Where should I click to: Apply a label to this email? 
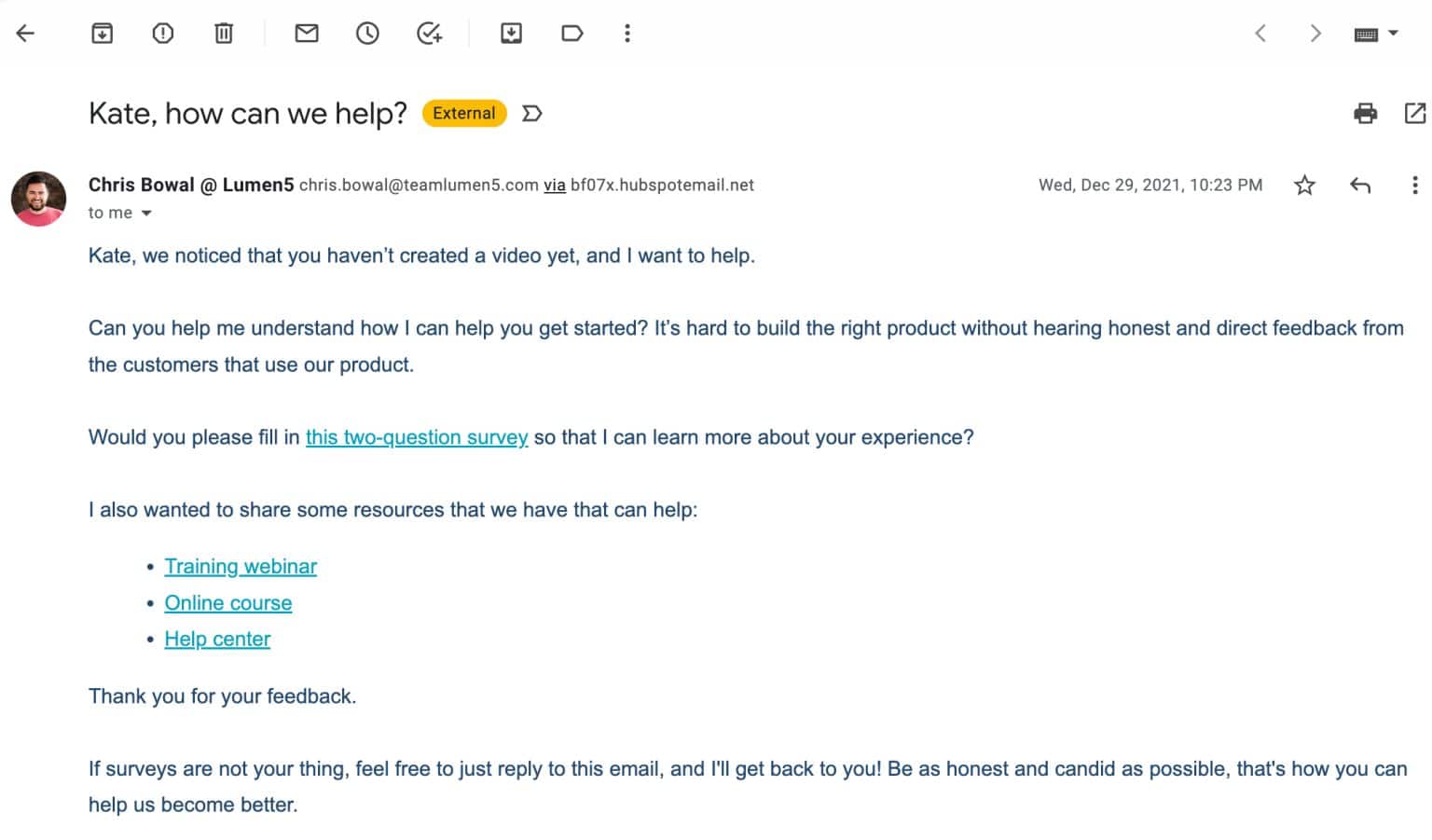[572, 33]
